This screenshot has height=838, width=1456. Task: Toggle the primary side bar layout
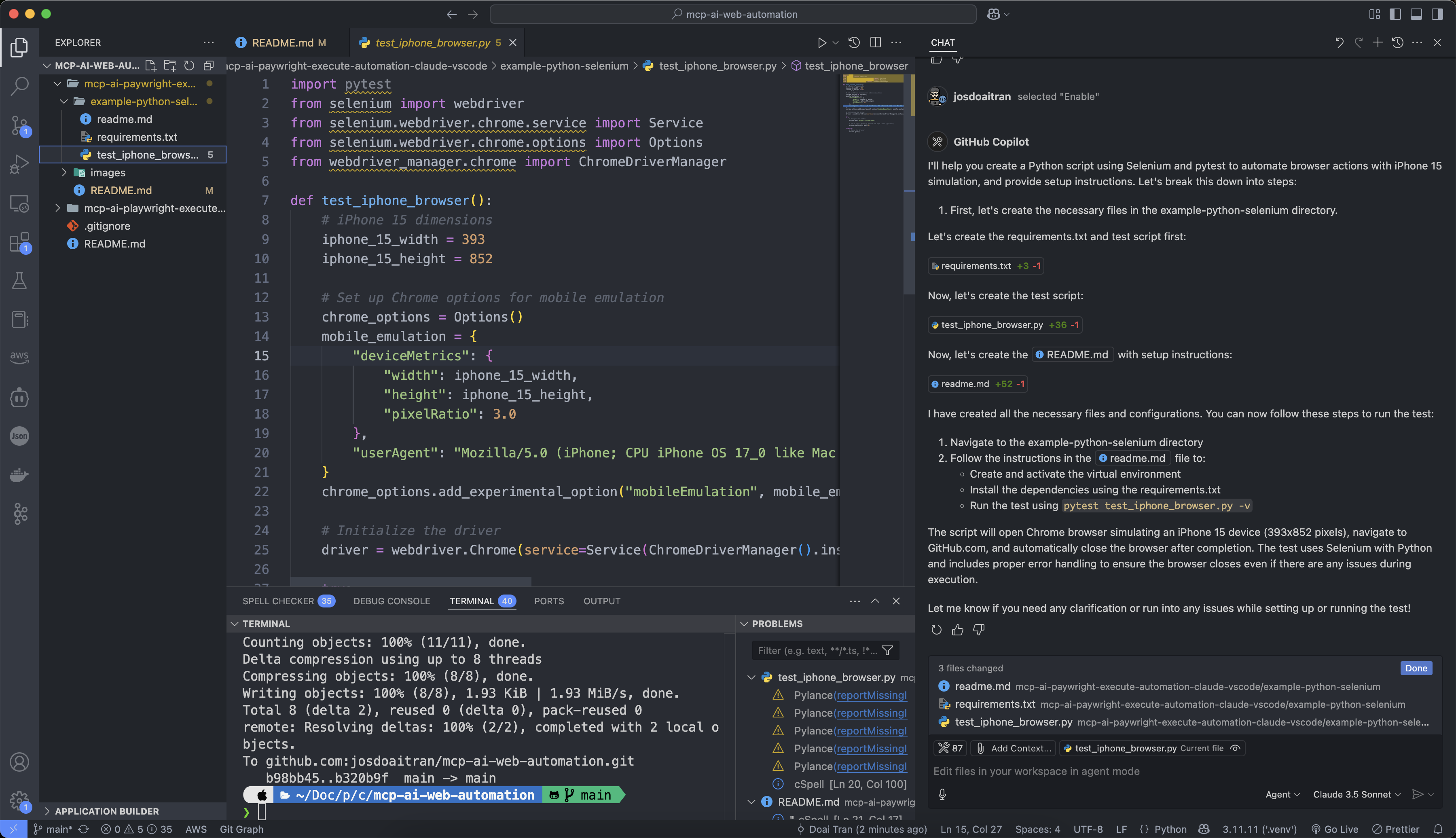click(1395, 15)
